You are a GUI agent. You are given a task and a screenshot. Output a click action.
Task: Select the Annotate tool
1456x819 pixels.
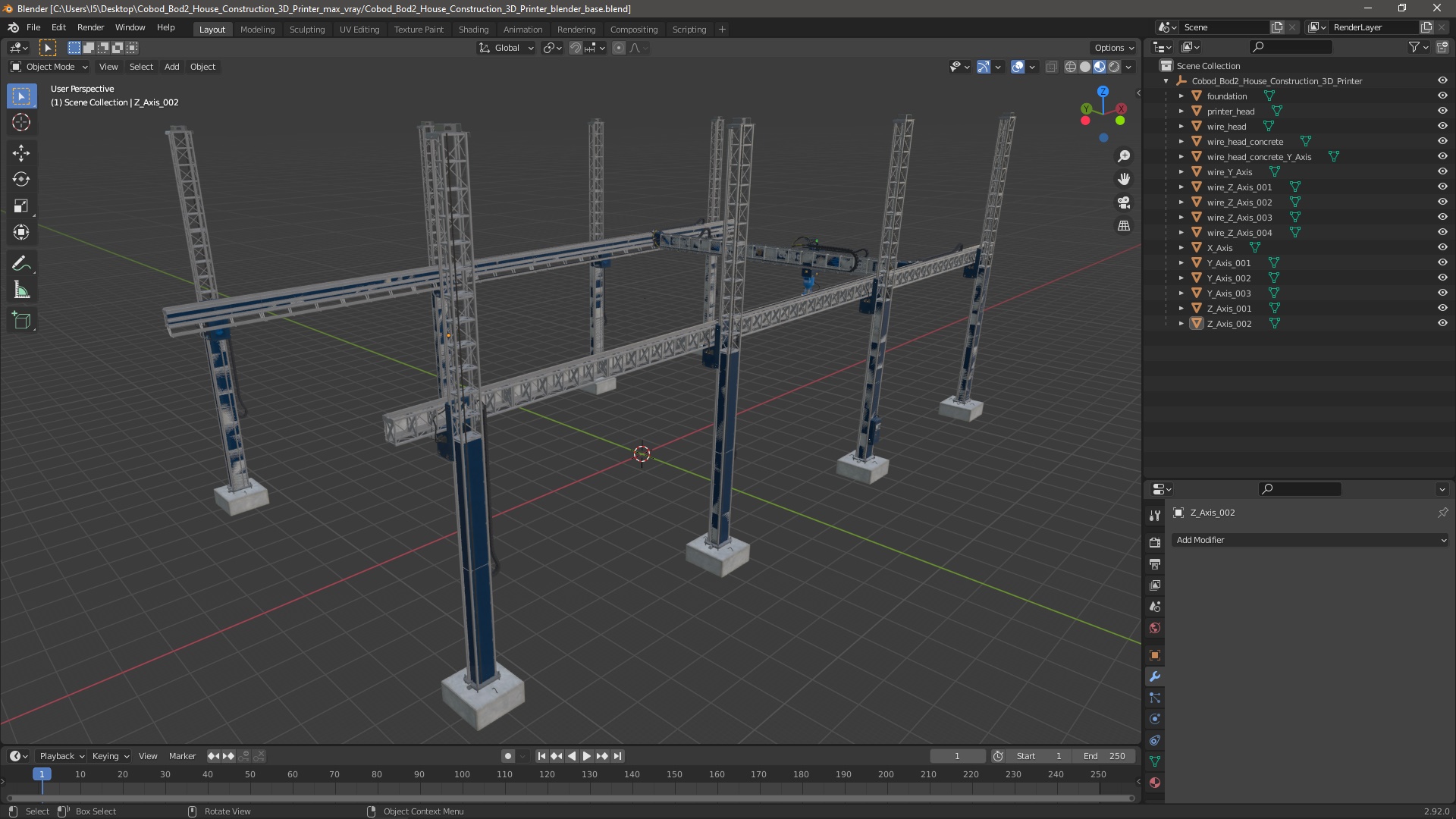tap(21, 264)
